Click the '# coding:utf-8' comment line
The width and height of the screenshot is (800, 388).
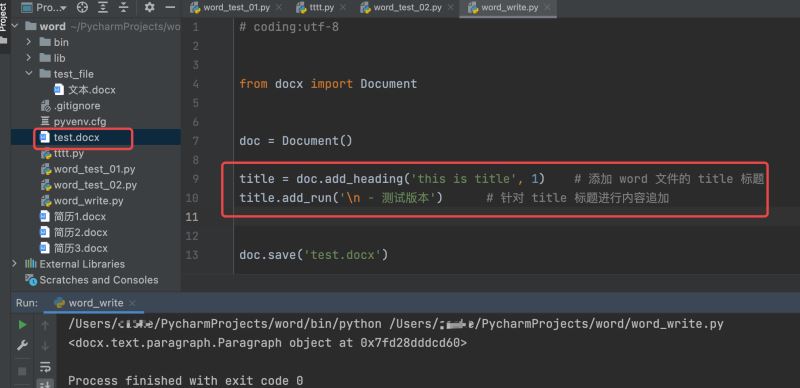tap(289, 27)
